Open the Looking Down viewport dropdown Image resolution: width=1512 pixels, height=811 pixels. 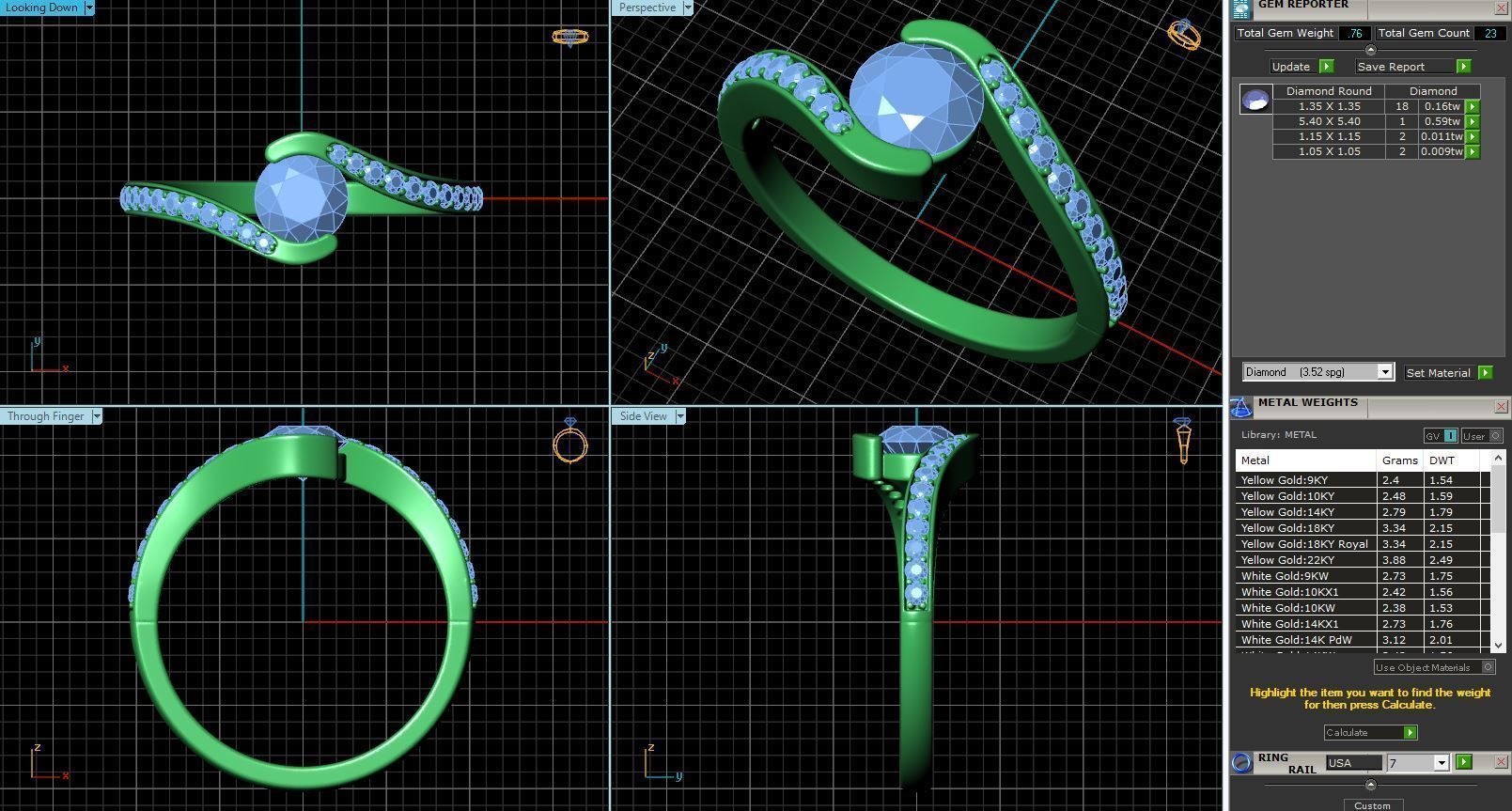click(89, 8)
